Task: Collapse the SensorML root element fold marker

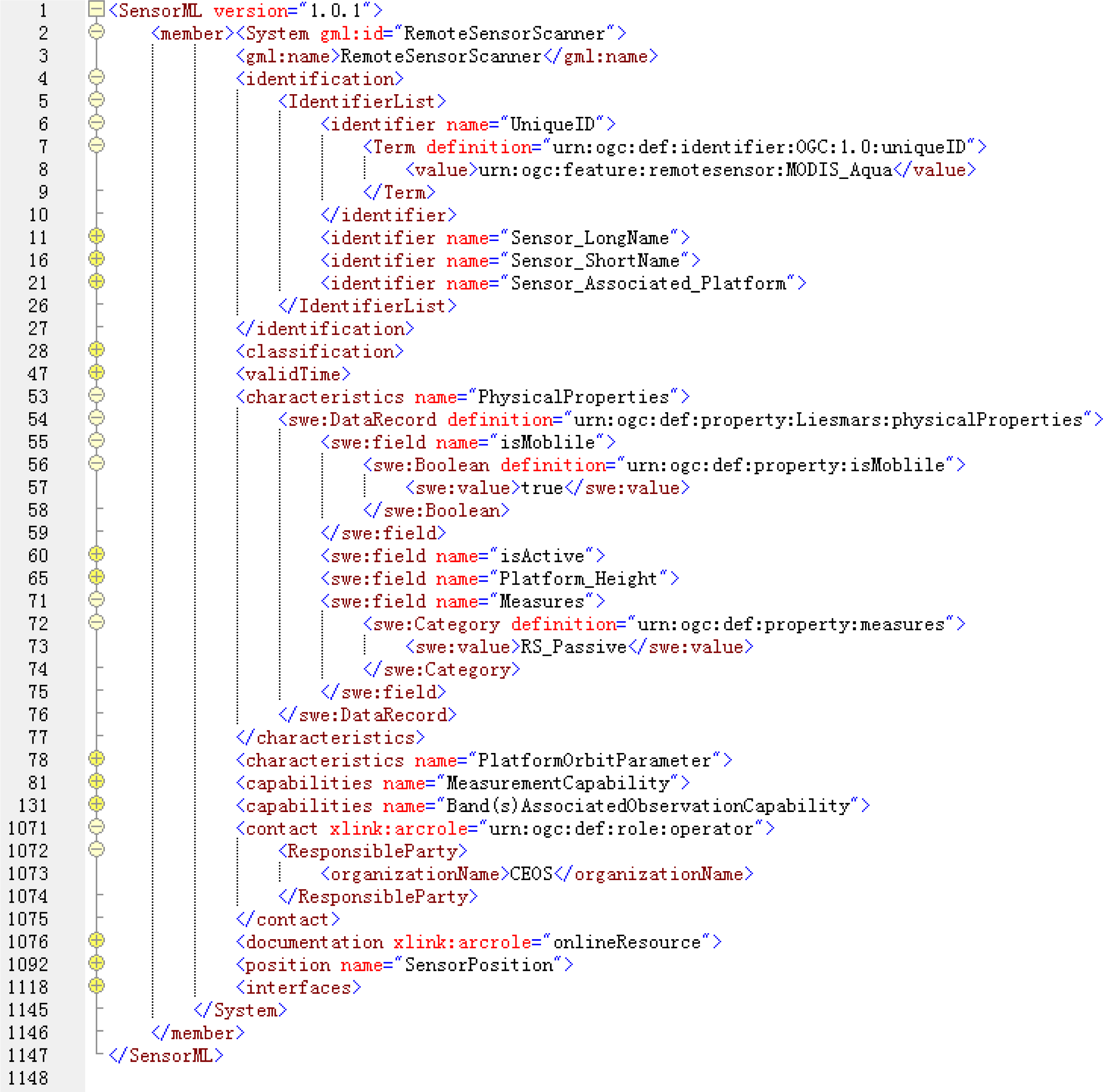Action: (96, 9)
